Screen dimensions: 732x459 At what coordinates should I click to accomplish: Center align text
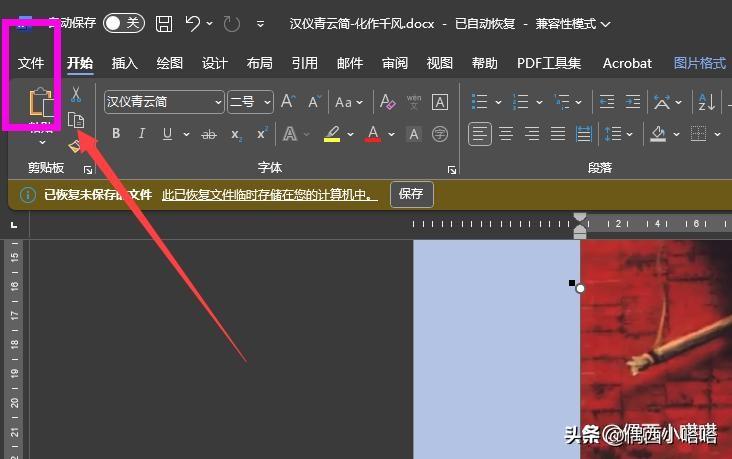(x=506, y=134)
